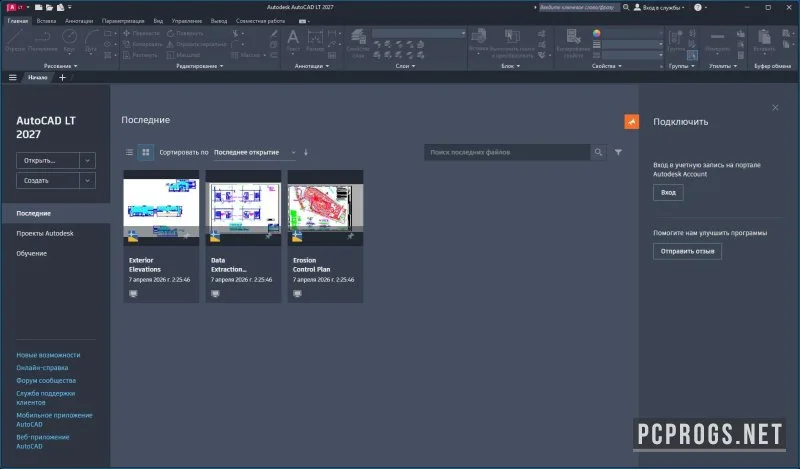This screenshot has height=469, width=800.
Task: Switch recent files to grid view
Action: (145, 152)
